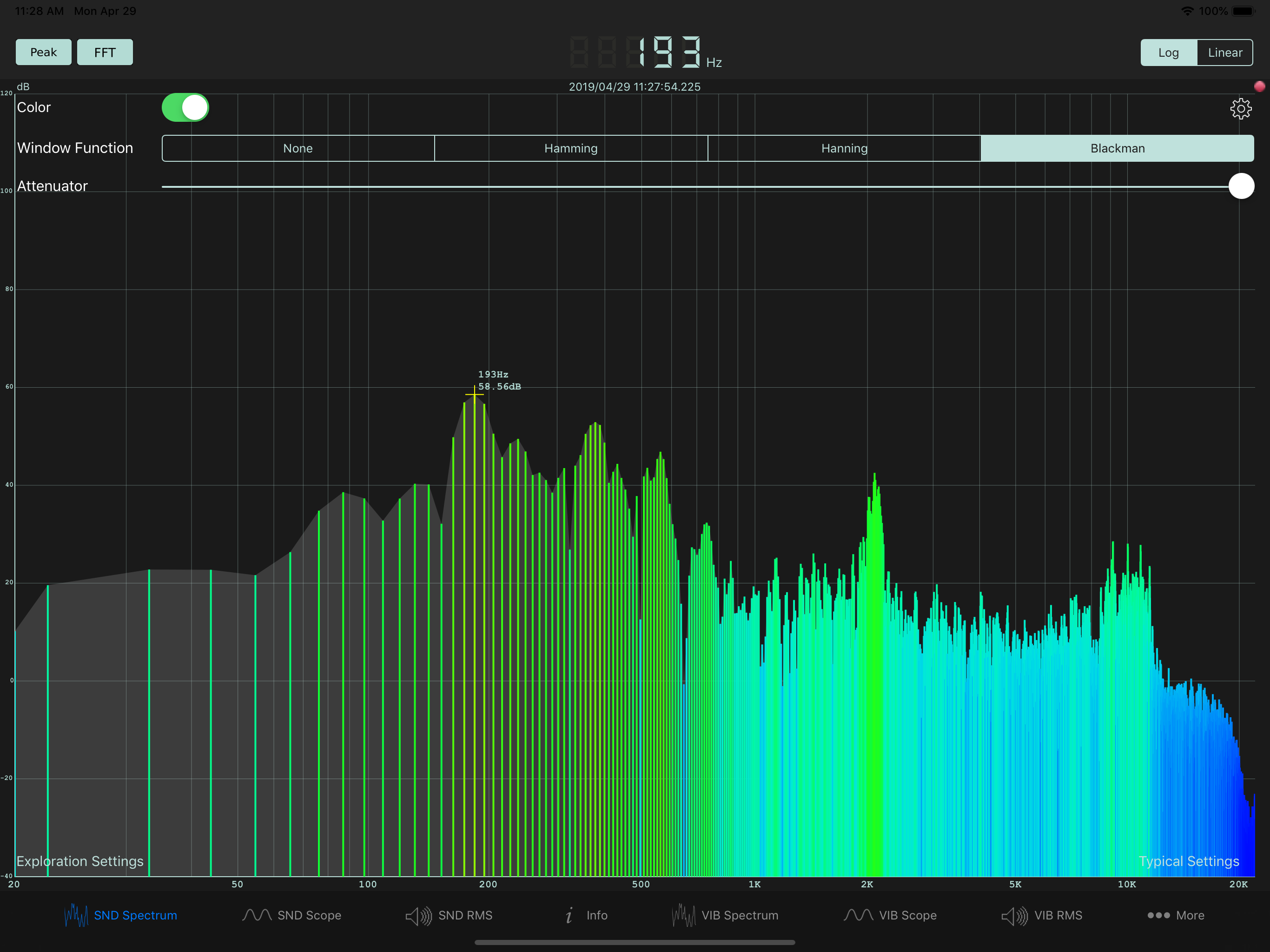Screen dimensions: 1270x952
Task: Open the SND Spectrum tab
Action: (x=120, y=915)
